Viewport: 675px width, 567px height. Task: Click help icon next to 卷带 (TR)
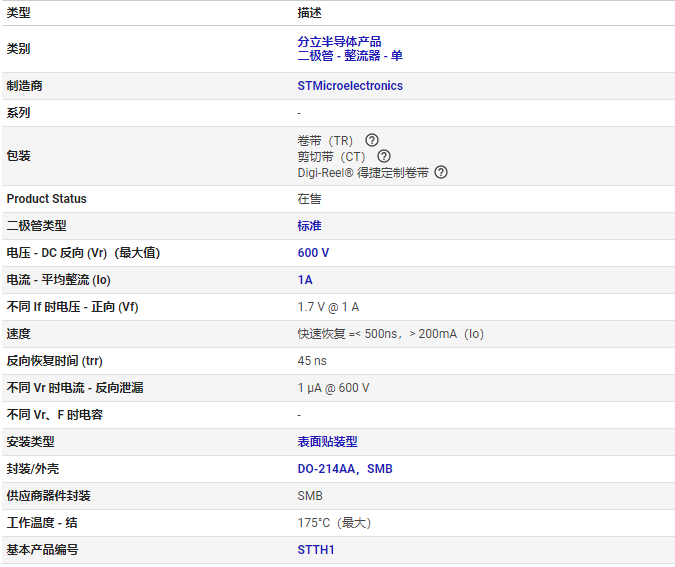click(x=372, y=140)
